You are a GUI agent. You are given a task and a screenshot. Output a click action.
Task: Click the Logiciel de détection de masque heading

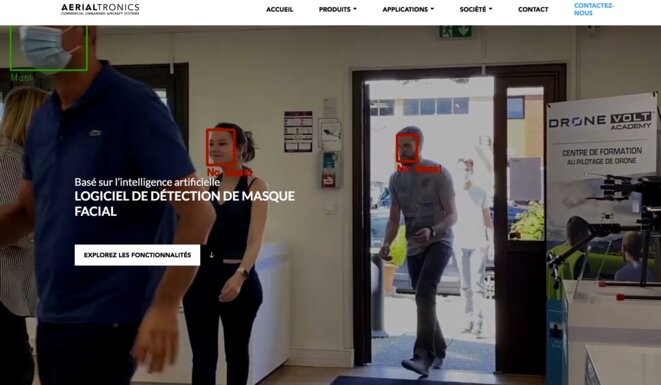point(185,204)
